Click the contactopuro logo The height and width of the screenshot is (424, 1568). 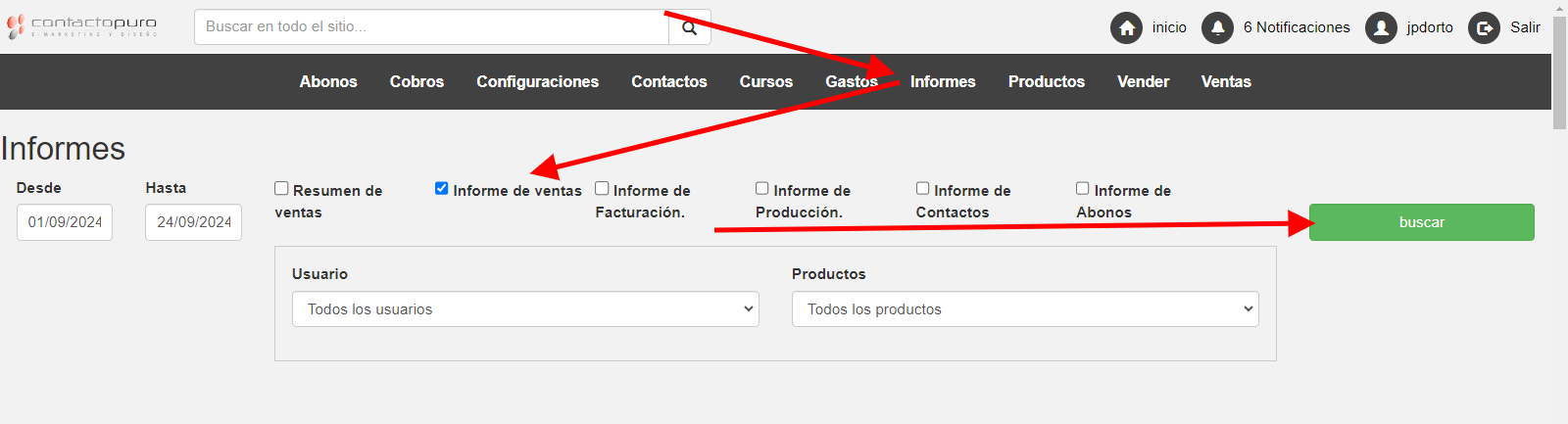(82, 26)
